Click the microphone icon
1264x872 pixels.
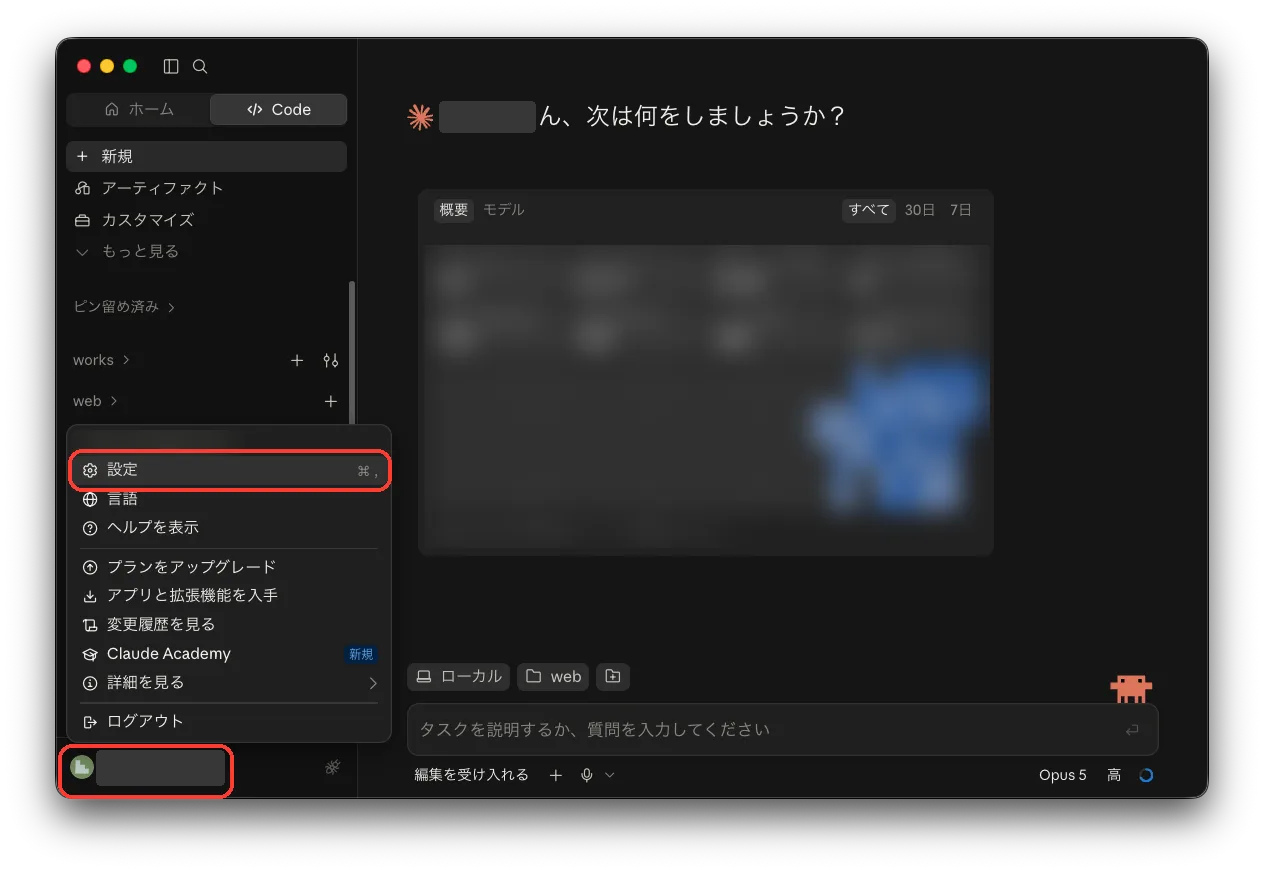pos(587,775)
